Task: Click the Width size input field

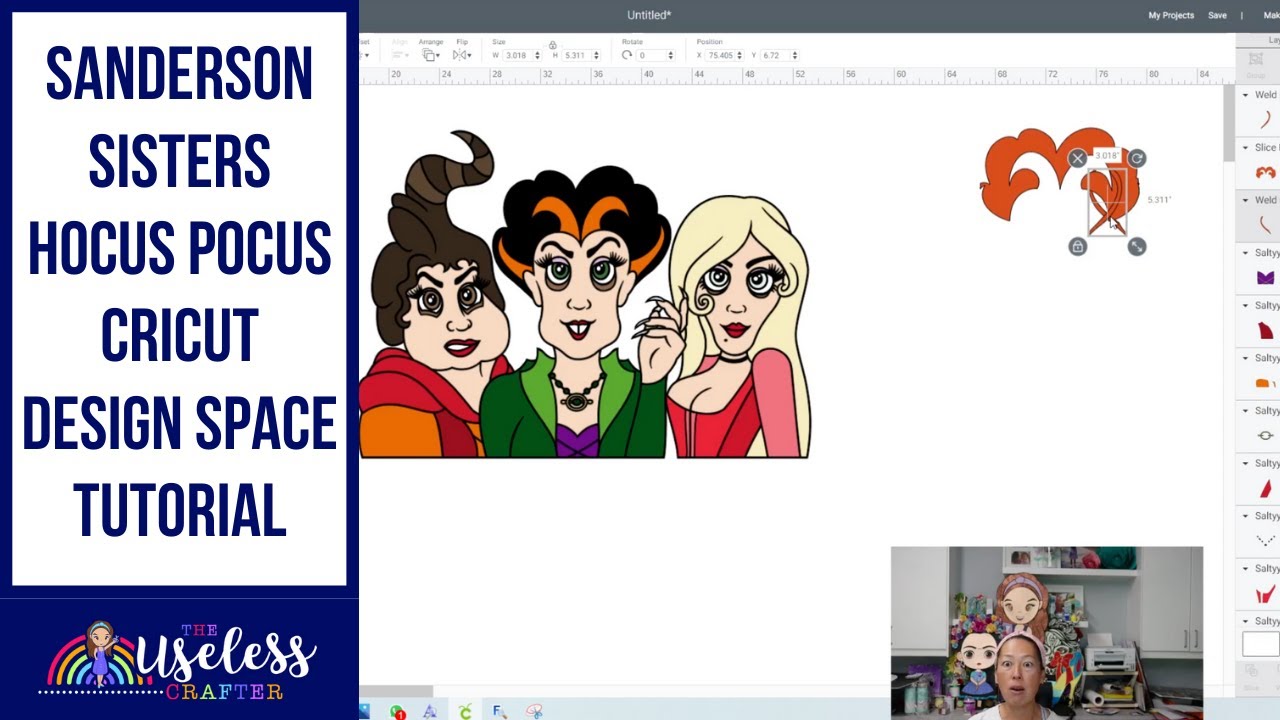Action: click(x=518, y=56)
